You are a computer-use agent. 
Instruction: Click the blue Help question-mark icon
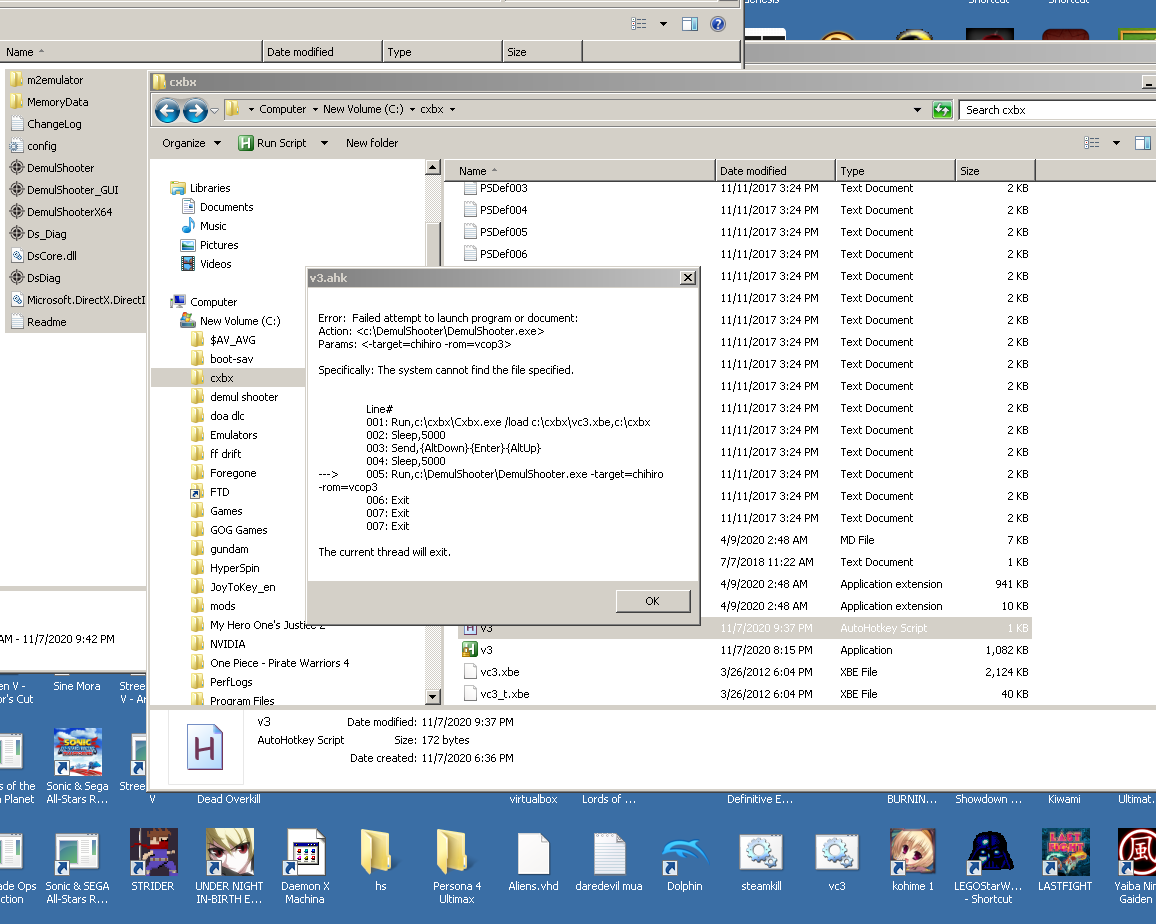click(x=718, y=23)
